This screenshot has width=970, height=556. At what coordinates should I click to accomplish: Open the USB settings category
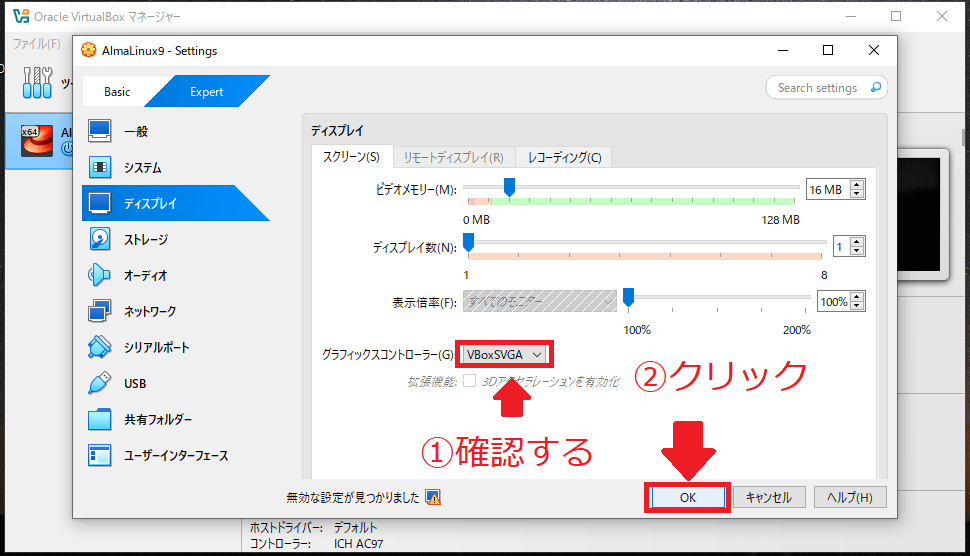[x=175, y=383]
